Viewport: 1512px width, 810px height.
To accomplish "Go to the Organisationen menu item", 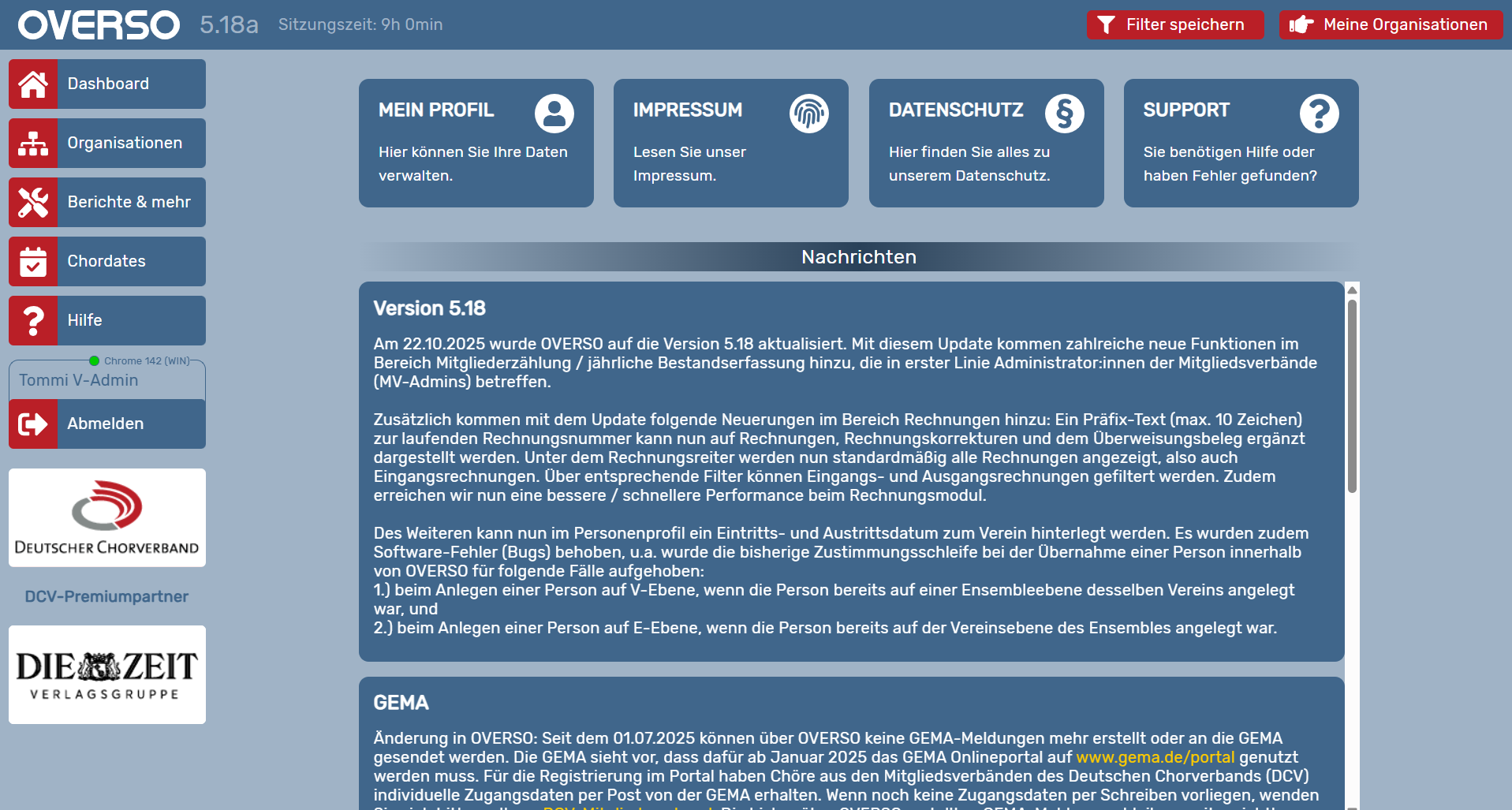I will click(125, 144).
